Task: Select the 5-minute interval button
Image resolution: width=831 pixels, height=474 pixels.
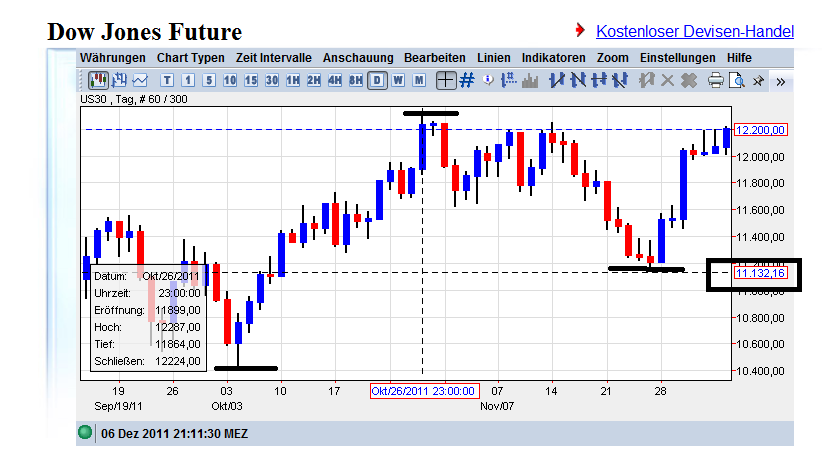Action: 209,81
